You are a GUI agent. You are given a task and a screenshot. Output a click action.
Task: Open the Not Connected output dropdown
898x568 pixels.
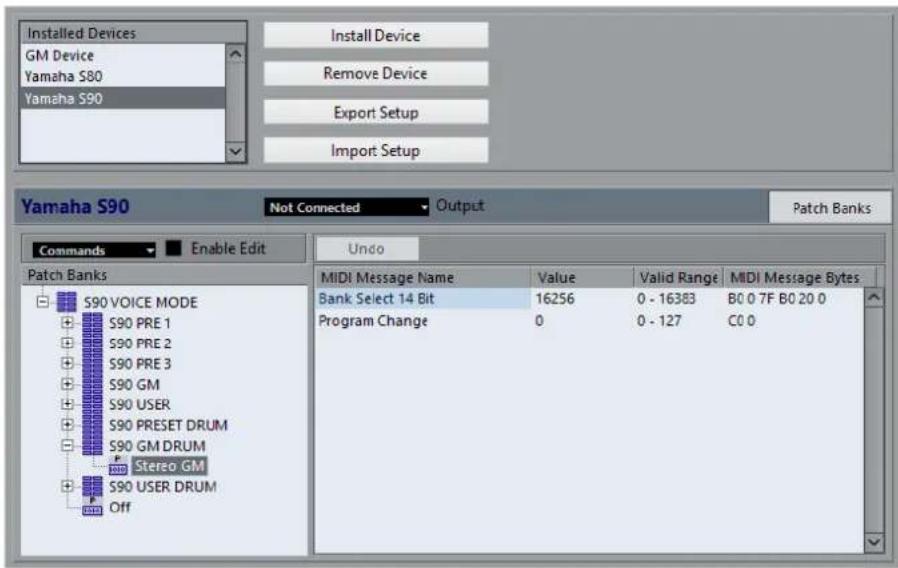pos(346,207)
